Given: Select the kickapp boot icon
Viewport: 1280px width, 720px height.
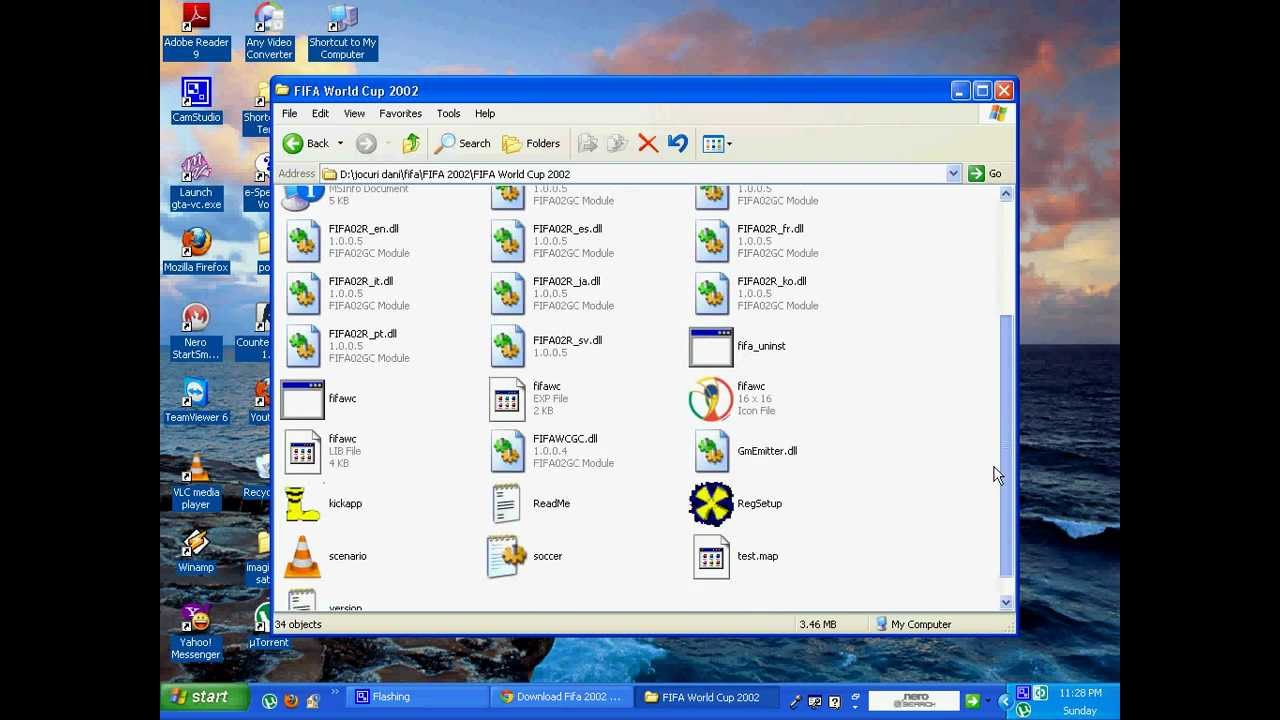Looking at the screenshot, I should (323, 504).
